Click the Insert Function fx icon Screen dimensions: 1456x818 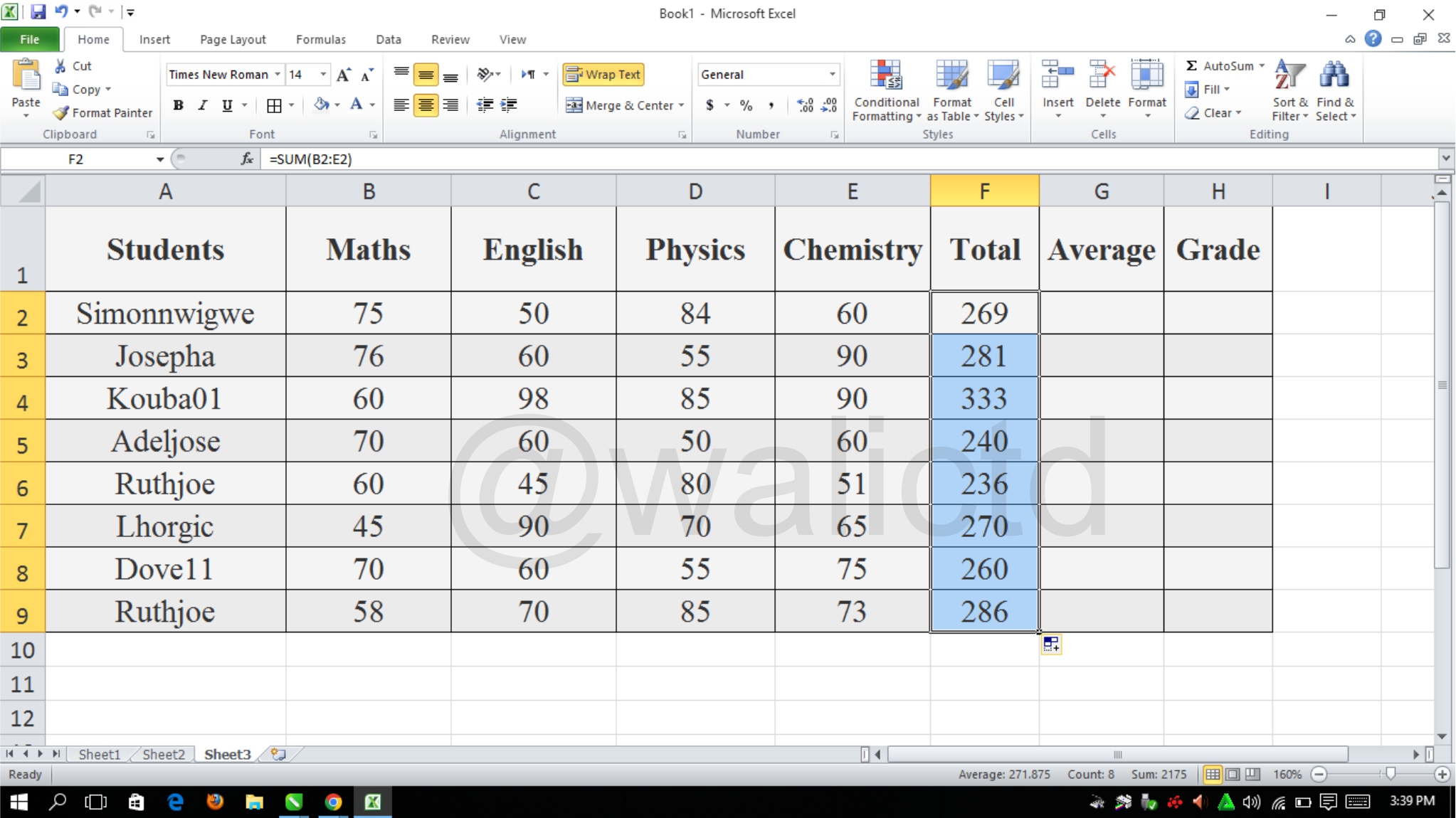247,159
